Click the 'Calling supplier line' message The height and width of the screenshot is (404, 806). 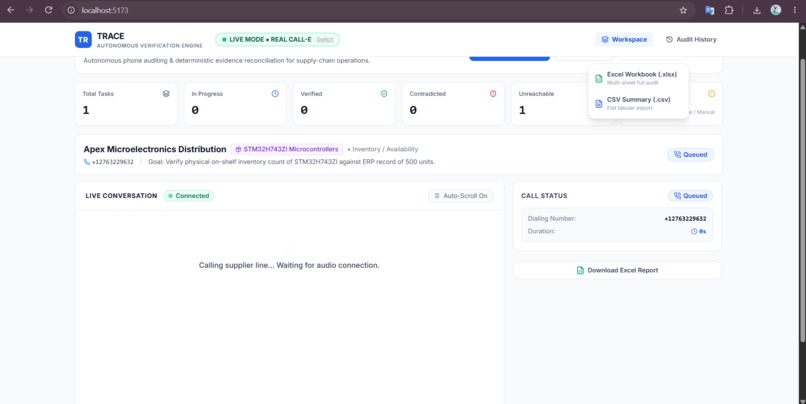pyautogui.click(x=289, y=265)
